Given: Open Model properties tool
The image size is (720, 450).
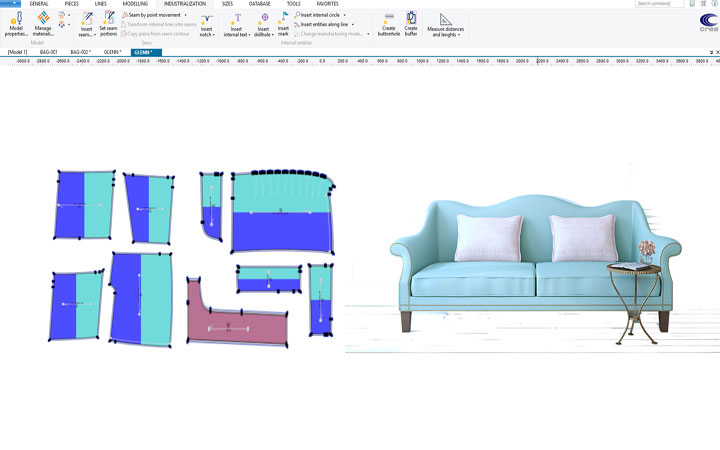Looking at the screenshot, I should pos(16,23).
